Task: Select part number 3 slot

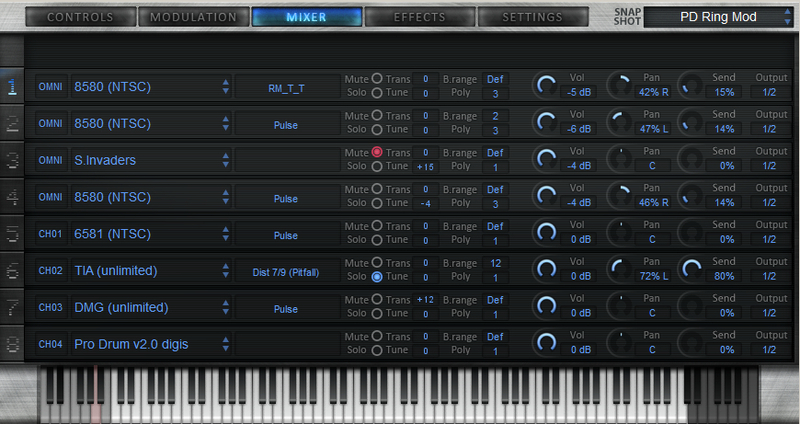Action: coord(12,160)
